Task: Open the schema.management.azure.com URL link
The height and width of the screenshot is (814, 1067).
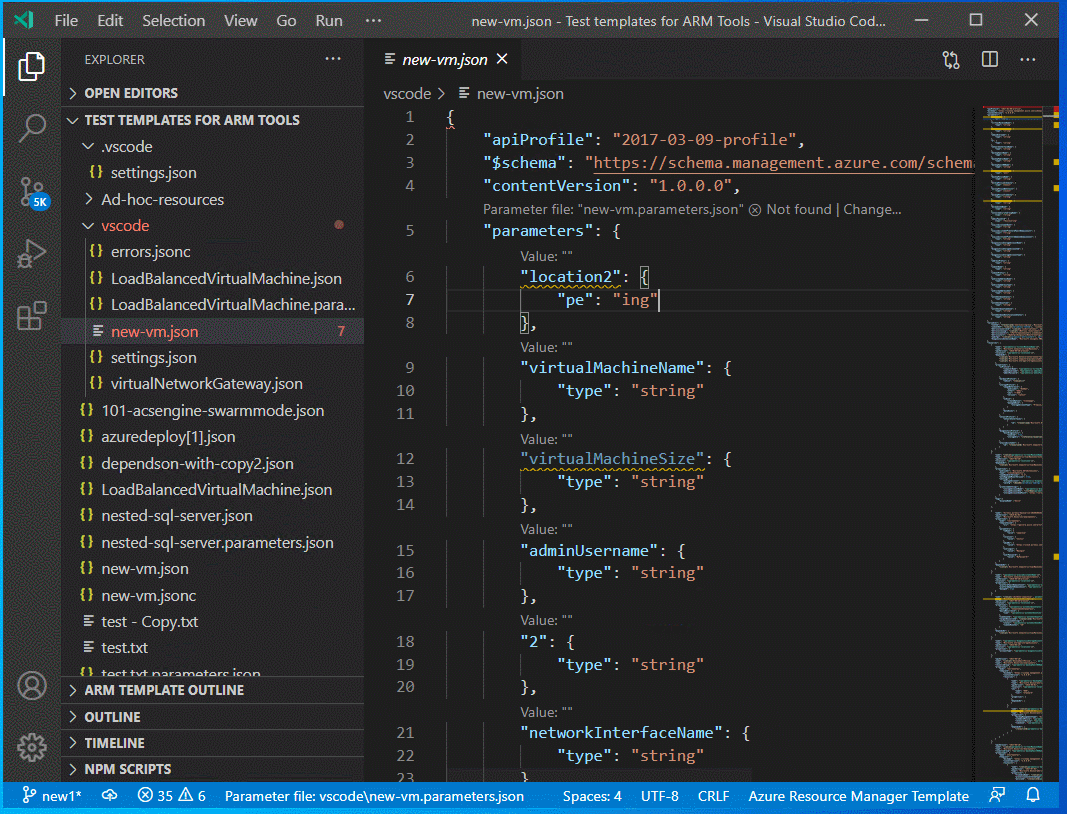Action: [784, 163]
